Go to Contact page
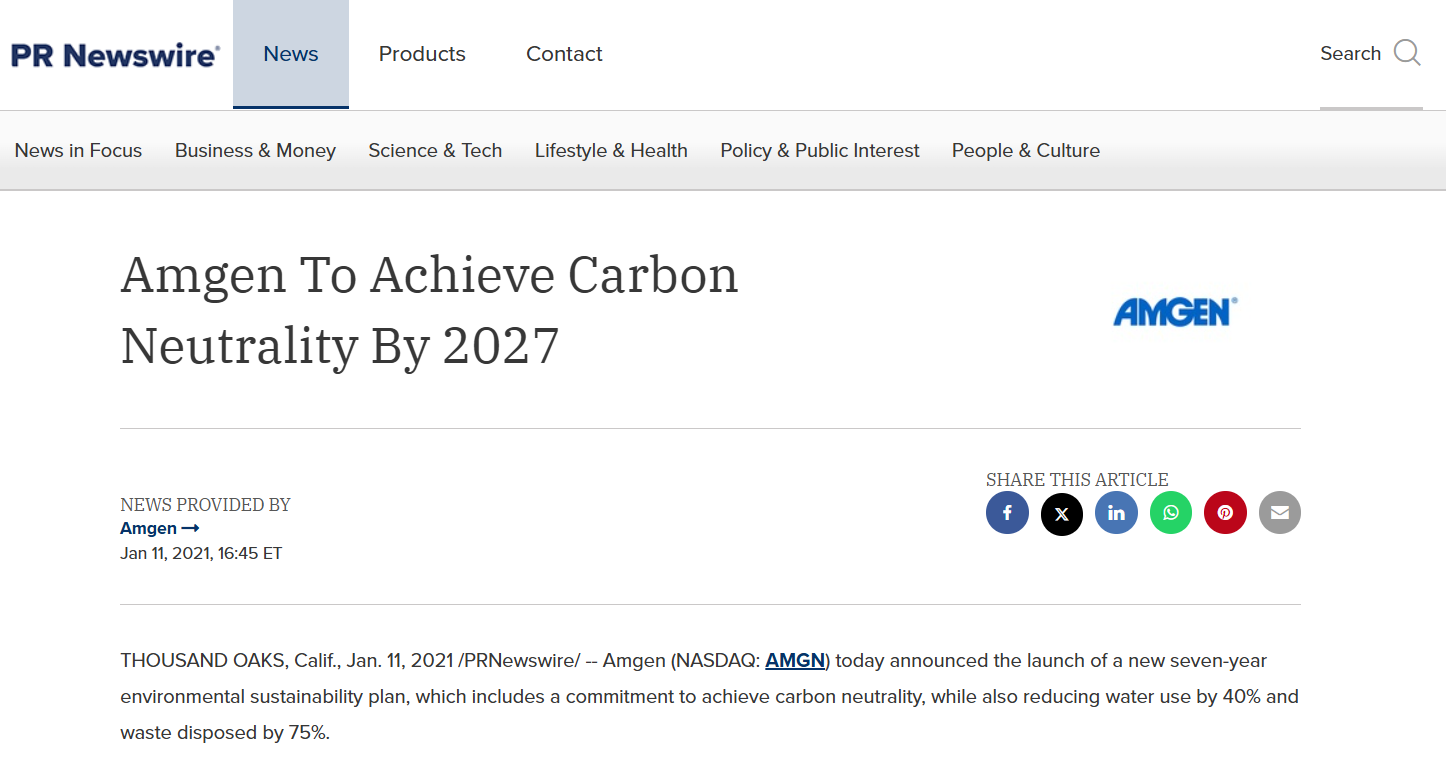1446x771 pixels. [x=564, y=54]
